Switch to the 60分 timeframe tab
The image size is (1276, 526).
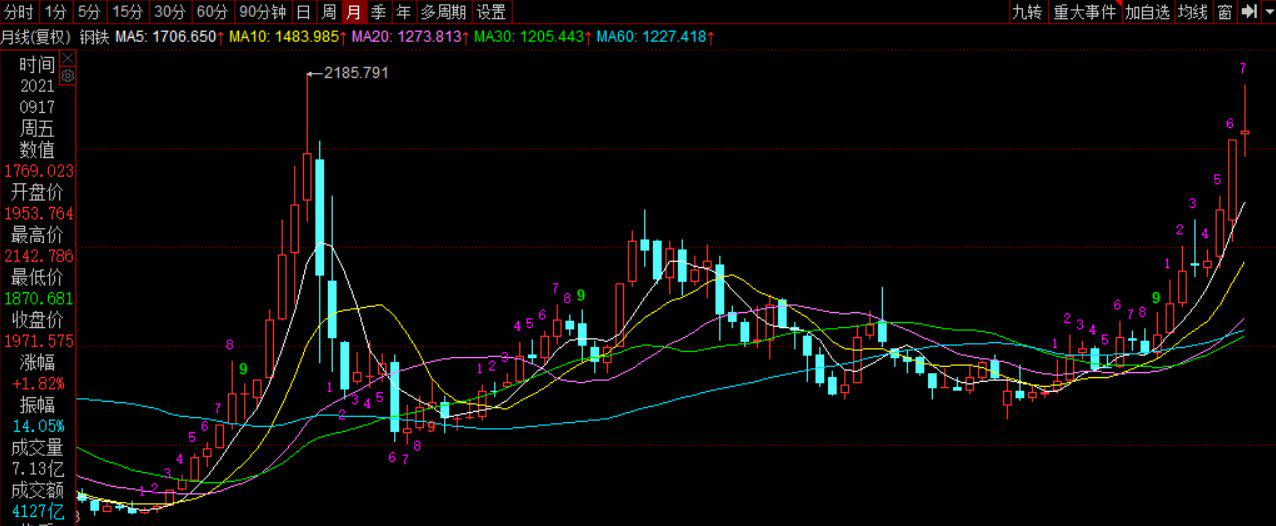211,12
